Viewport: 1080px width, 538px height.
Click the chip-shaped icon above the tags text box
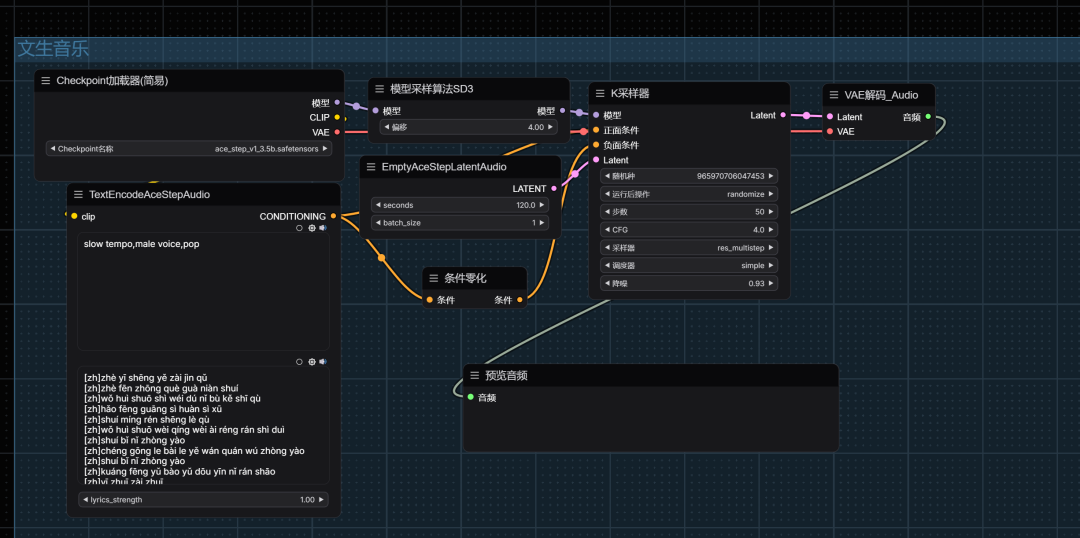tap(311, 228)
